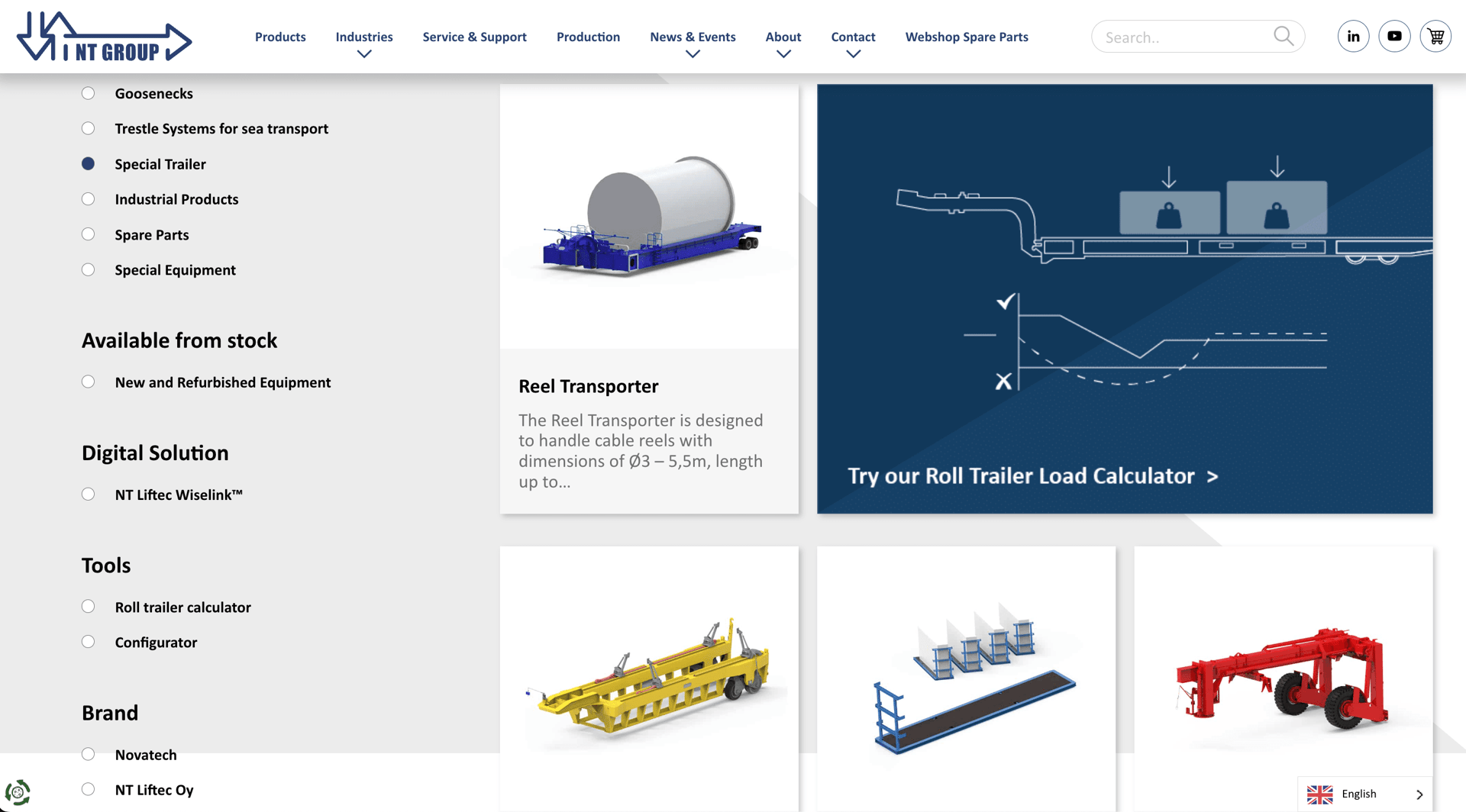Select the Goosenecks radio button

[89, 93]
